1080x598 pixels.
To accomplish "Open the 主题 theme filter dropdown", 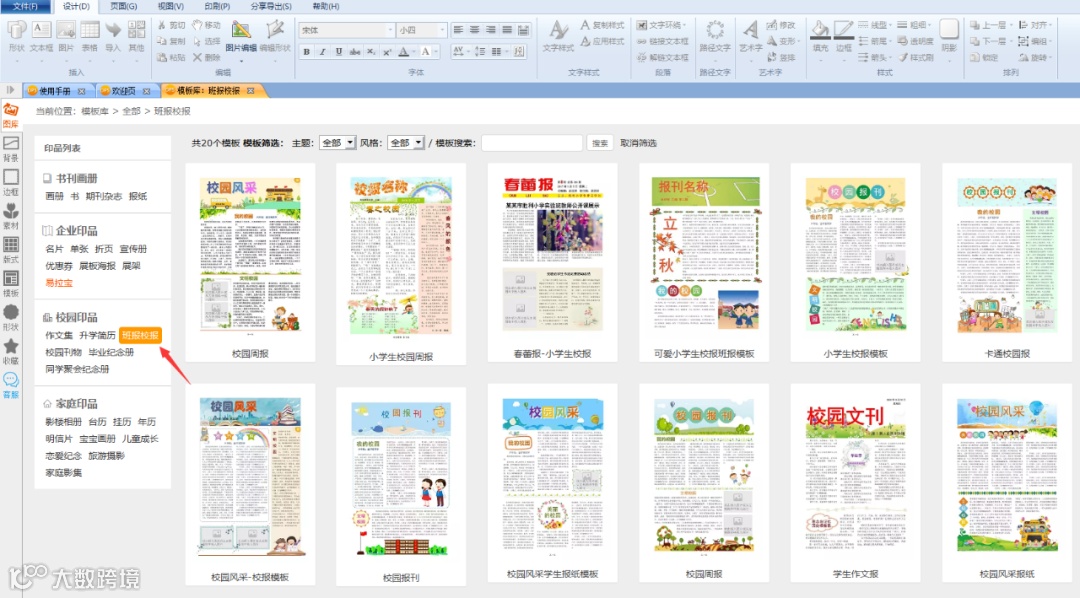I will [x=338, y=143].
